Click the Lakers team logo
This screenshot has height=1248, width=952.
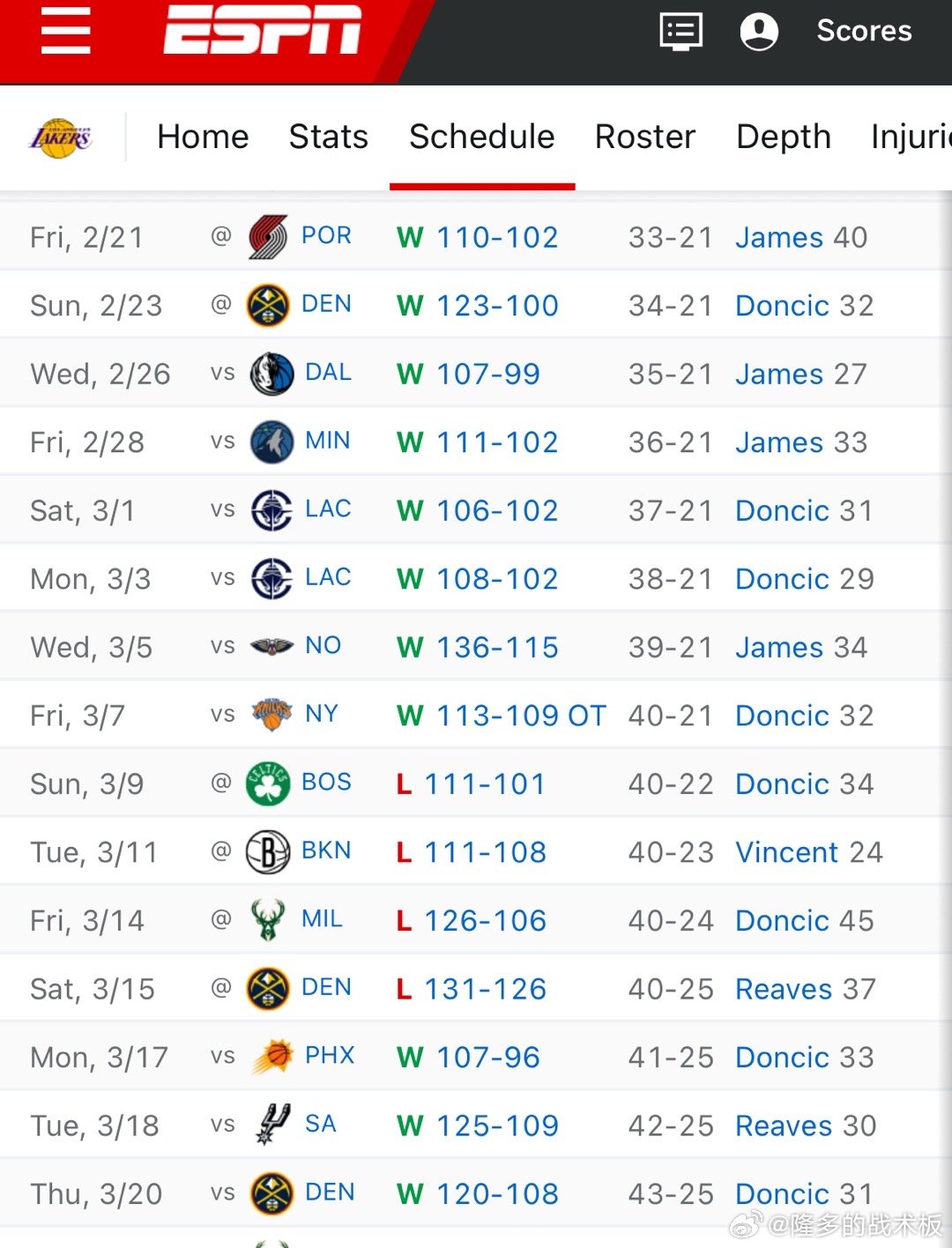61,138
